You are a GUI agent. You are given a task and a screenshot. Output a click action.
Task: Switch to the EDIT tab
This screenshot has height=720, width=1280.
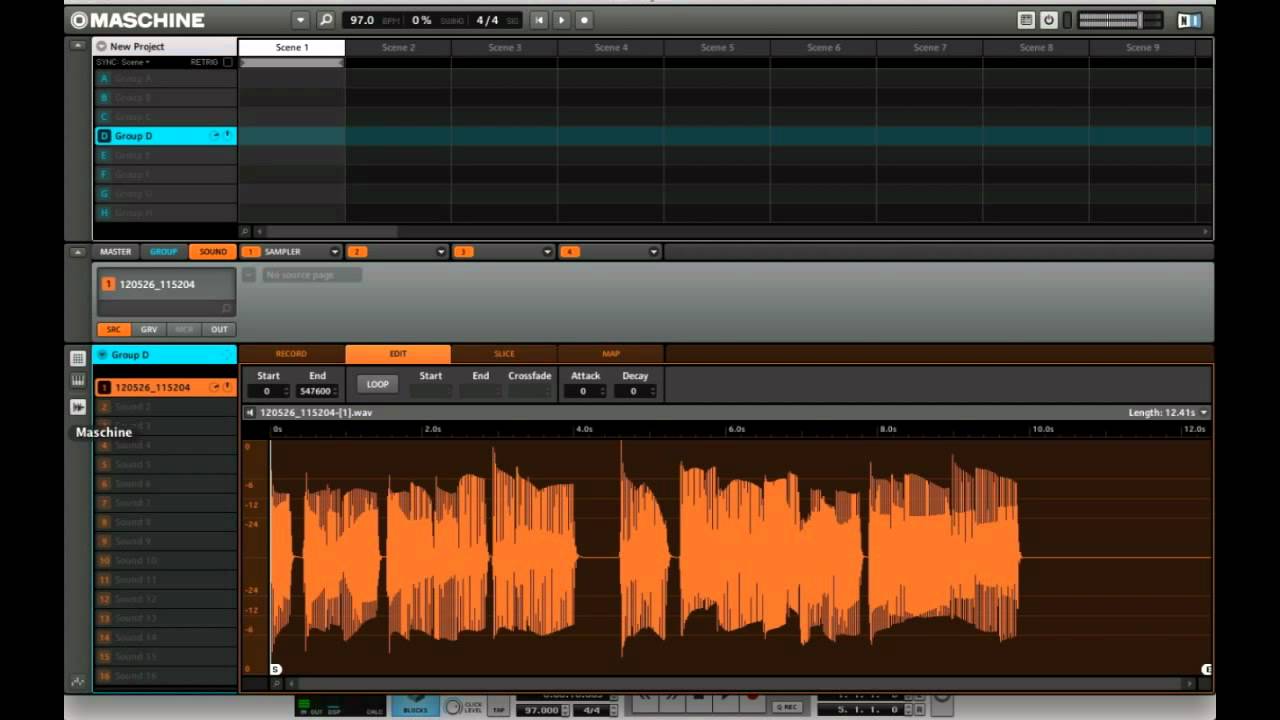click(398, 354)
